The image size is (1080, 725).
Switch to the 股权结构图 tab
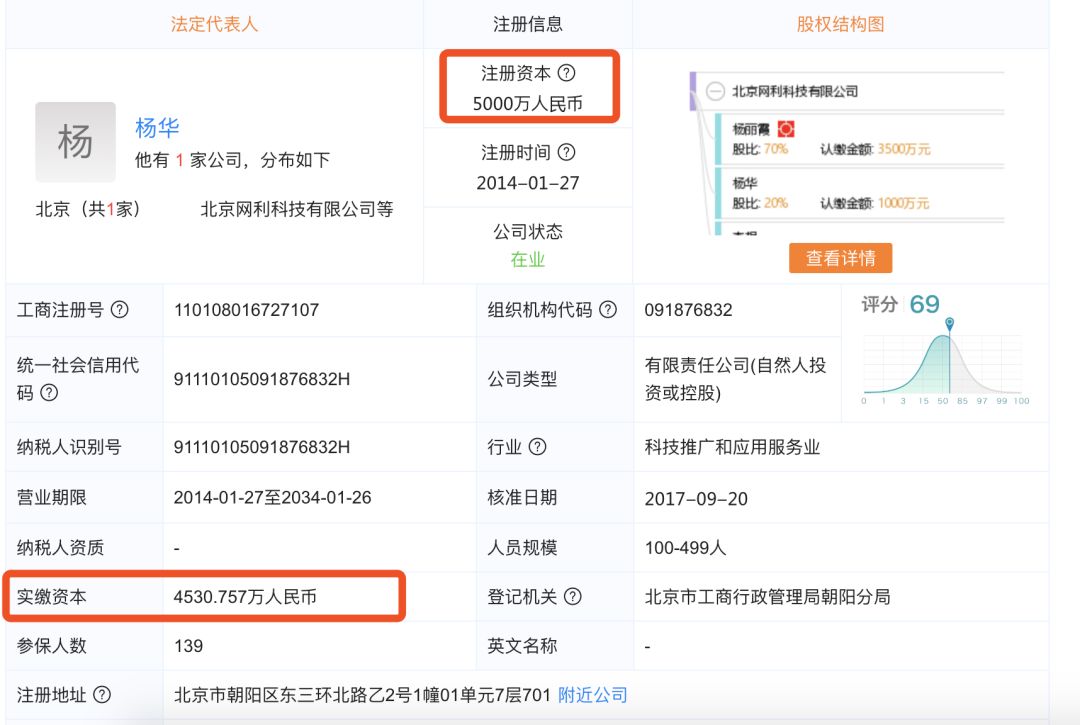[x=840, y=23]
